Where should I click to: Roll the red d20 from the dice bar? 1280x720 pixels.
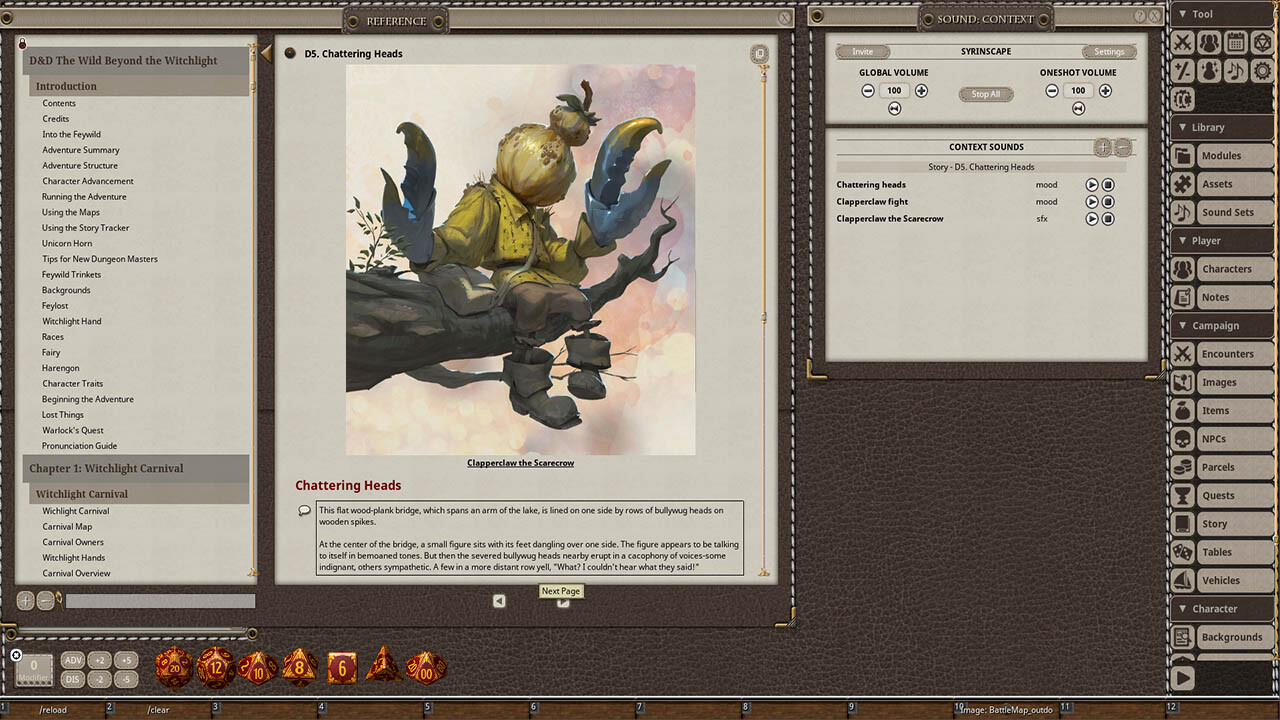pos(173,667)
